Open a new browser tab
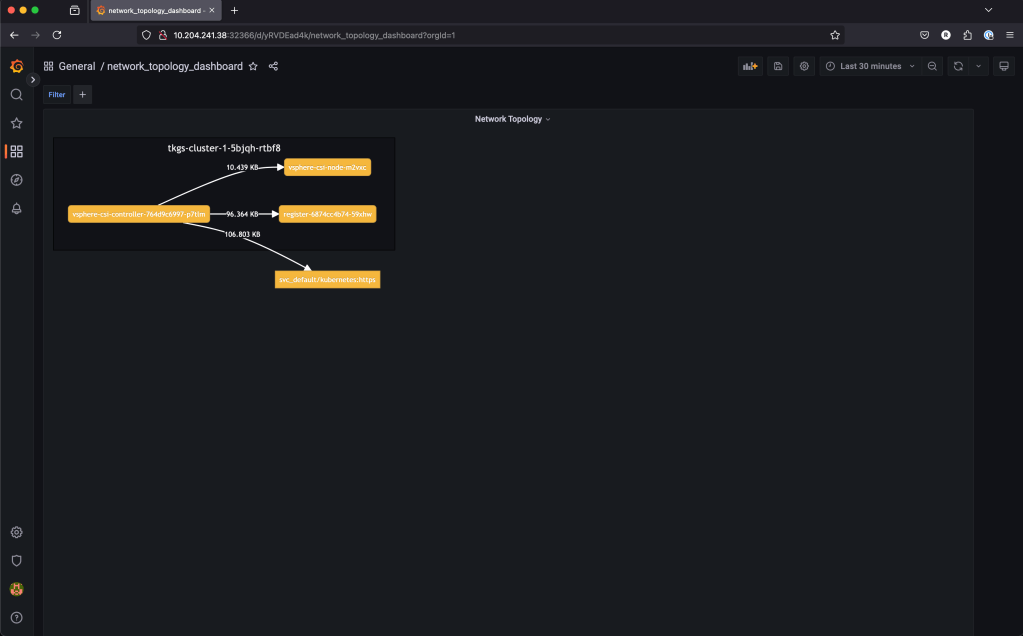 (x=234, y=10)
